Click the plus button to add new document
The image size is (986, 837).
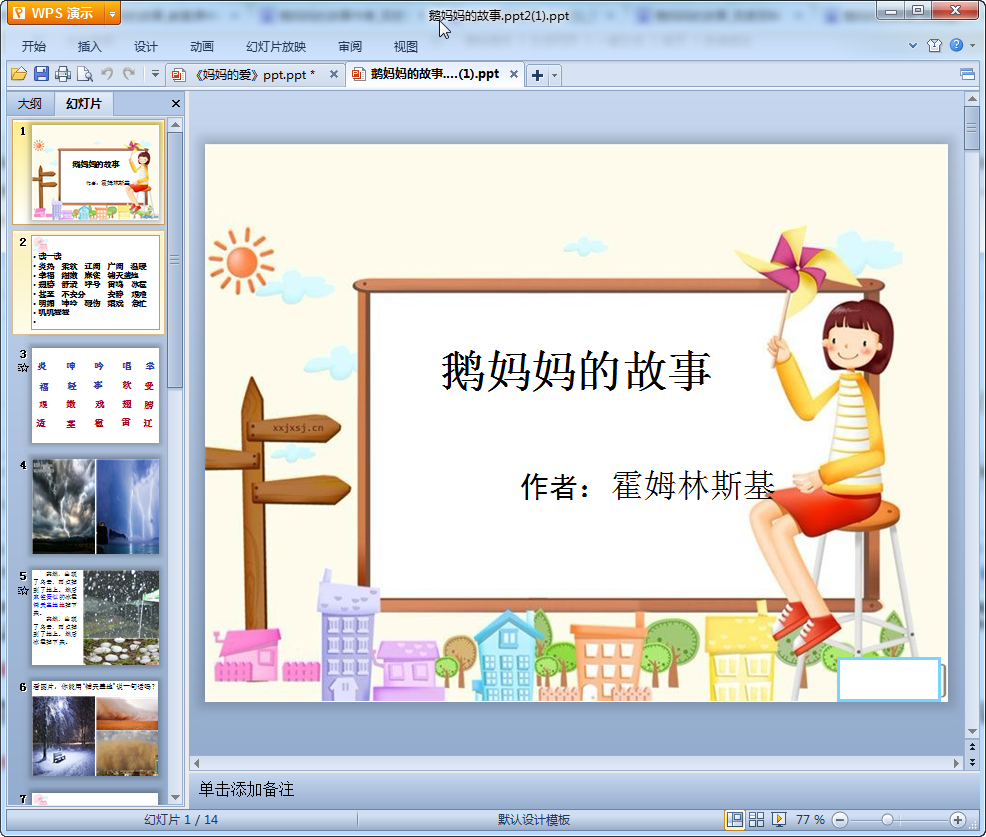[537, 75]
